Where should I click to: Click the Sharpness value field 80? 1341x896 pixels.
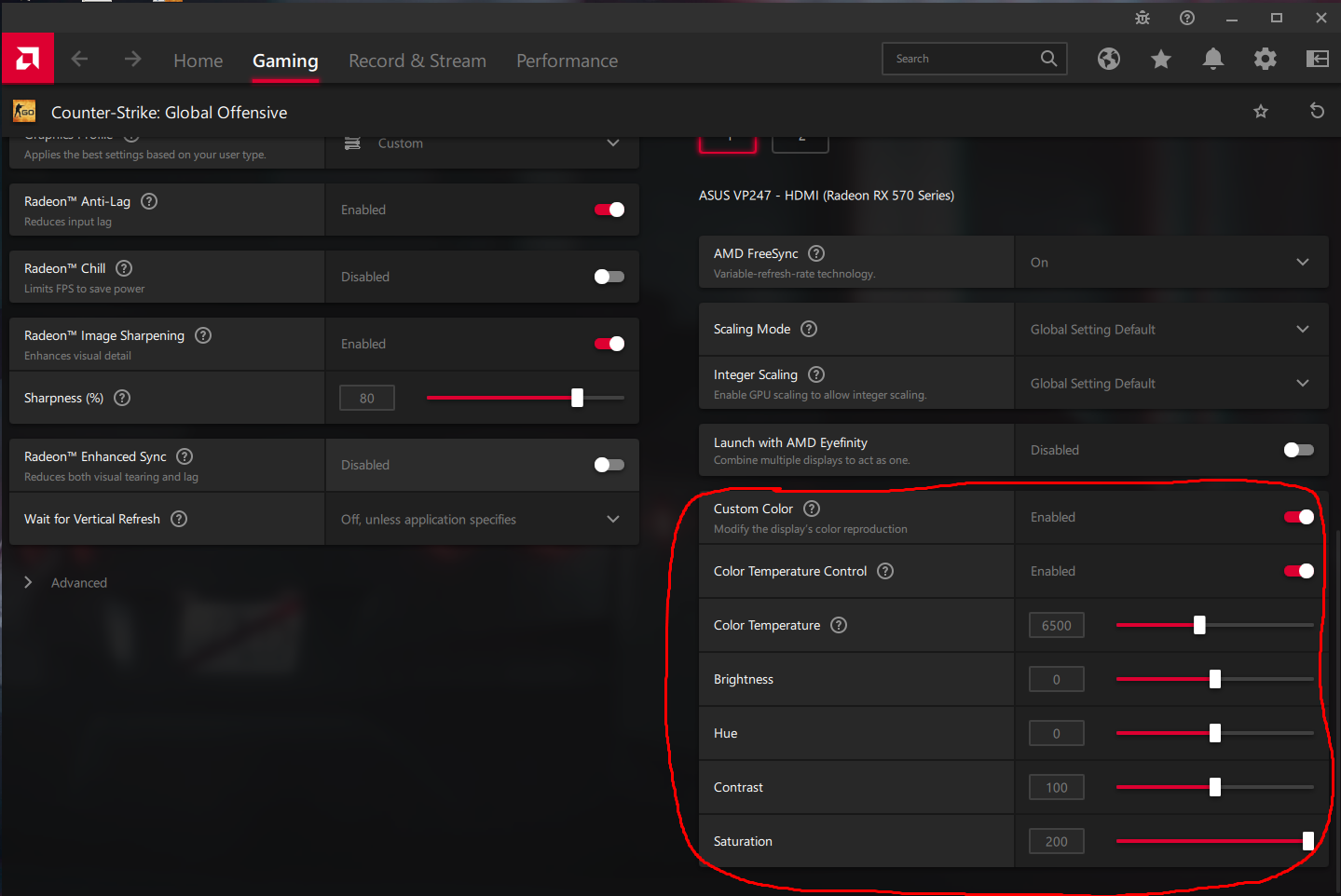pyautogui.click(x=367, y=398)
